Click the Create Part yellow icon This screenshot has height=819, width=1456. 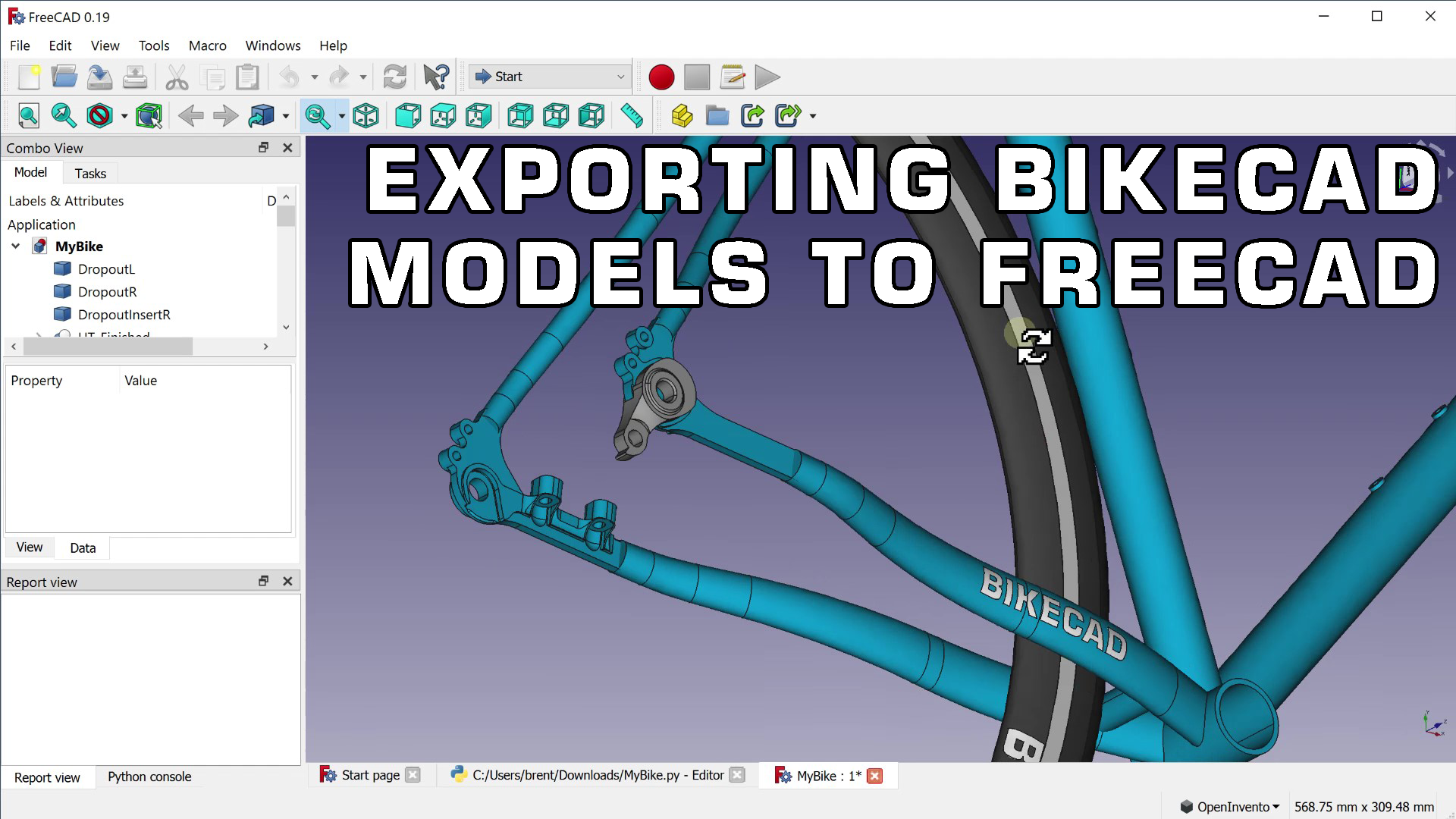[x=682, y=116]
